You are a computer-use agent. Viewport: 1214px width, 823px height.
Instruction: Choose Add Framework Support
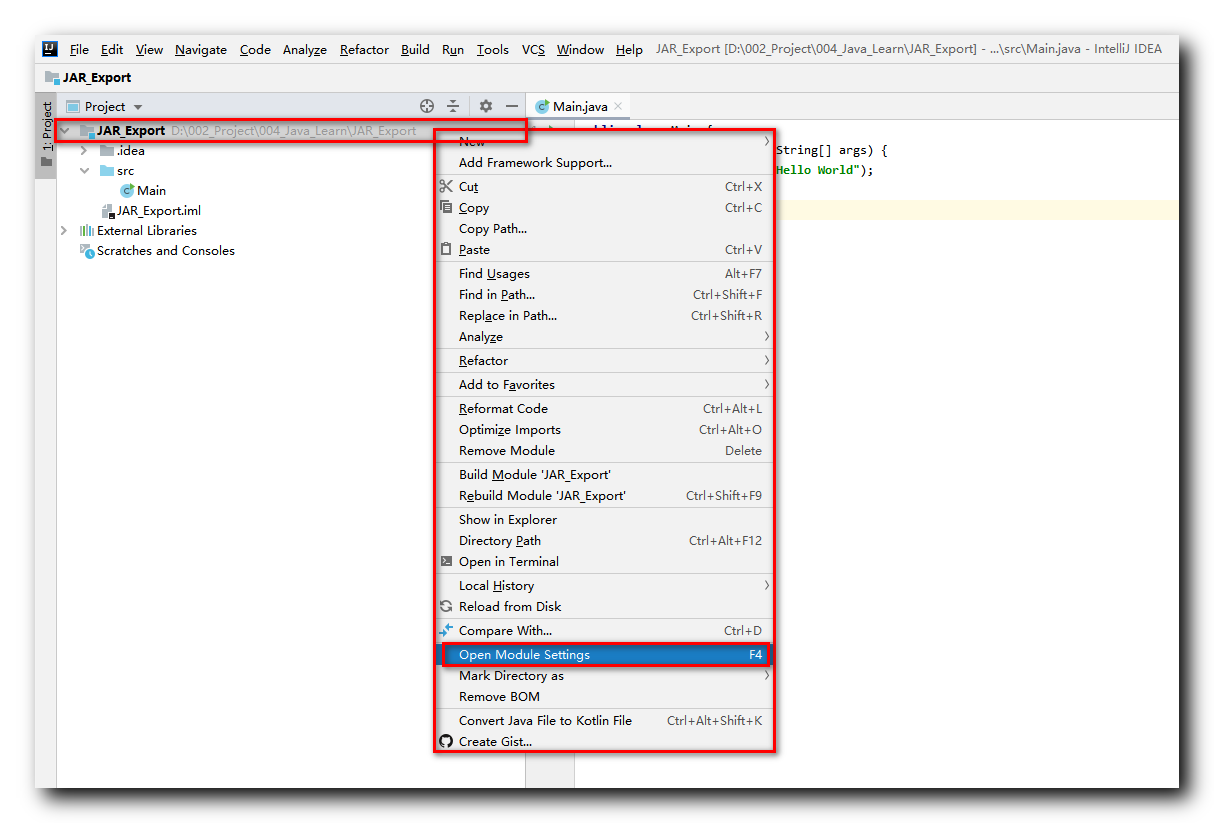point(604,162)
